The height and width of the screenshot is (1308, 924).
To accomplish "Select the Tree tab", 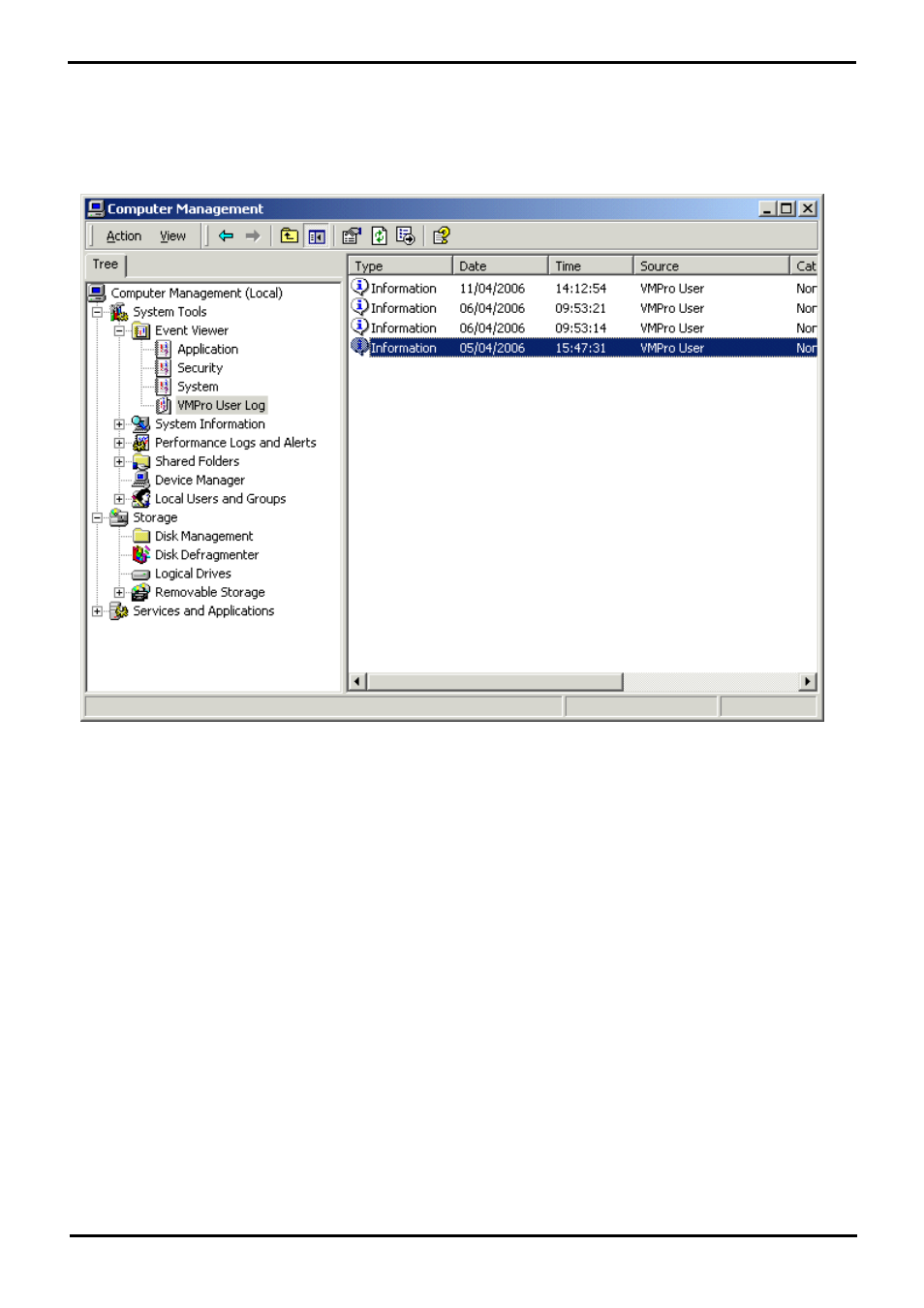I will coord(106,265).
